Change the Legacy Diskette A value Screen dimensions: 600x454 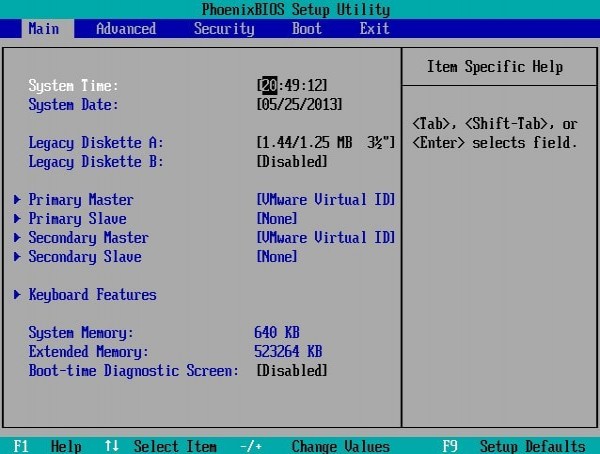click(x=325, y=143)
